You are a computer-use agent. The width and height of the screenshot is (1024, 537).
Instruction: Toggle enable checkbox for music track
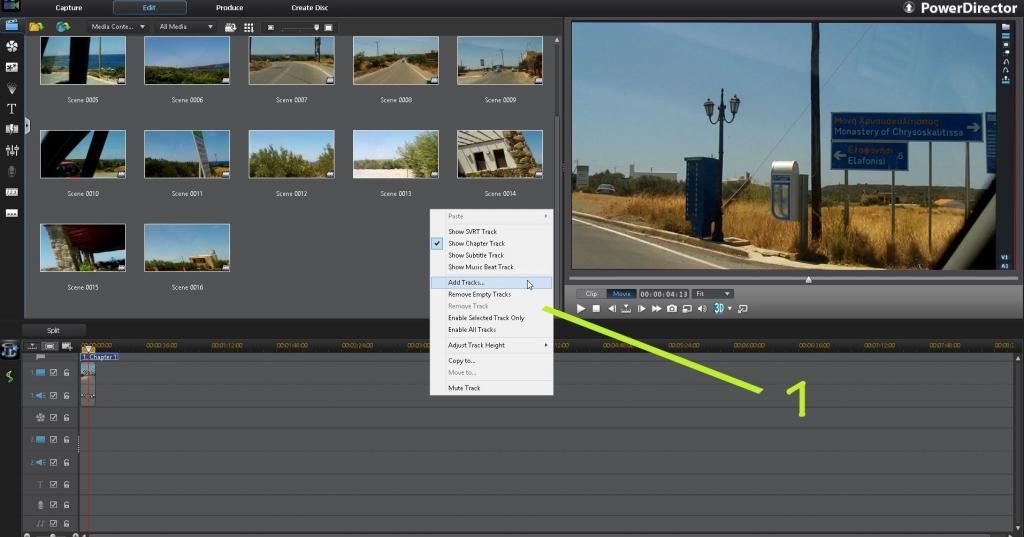(54, 523)
